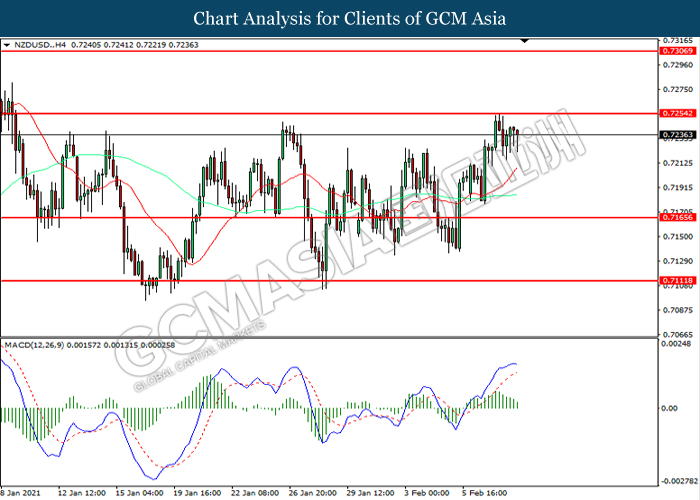Click the 0.72960 price scale label

pos(676,65)
